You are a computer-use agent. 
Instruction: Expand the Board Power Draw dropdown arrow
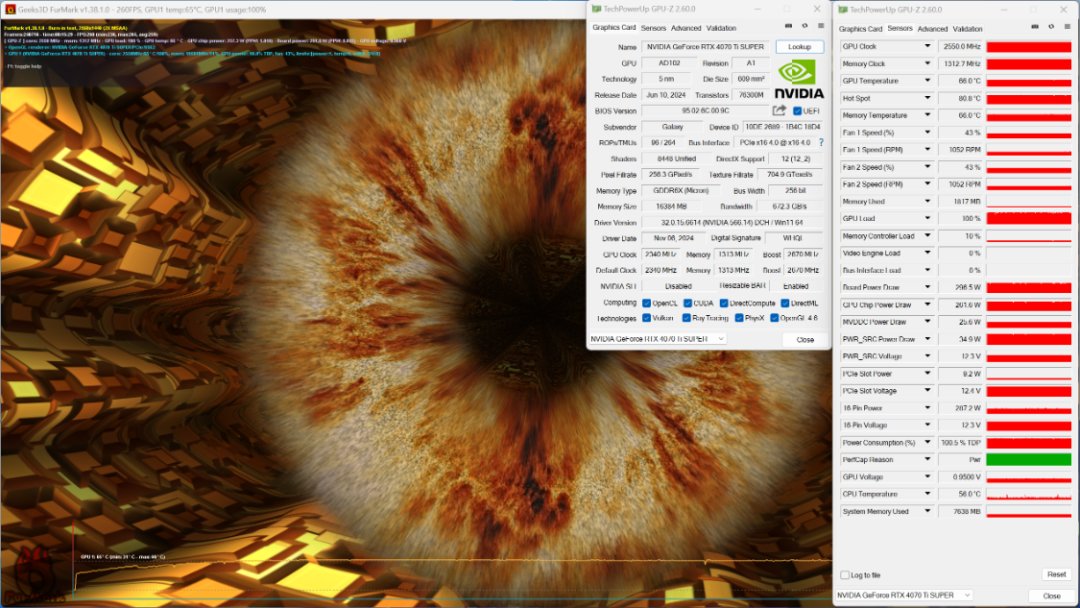pyautogui.click(x=927, y=287)
